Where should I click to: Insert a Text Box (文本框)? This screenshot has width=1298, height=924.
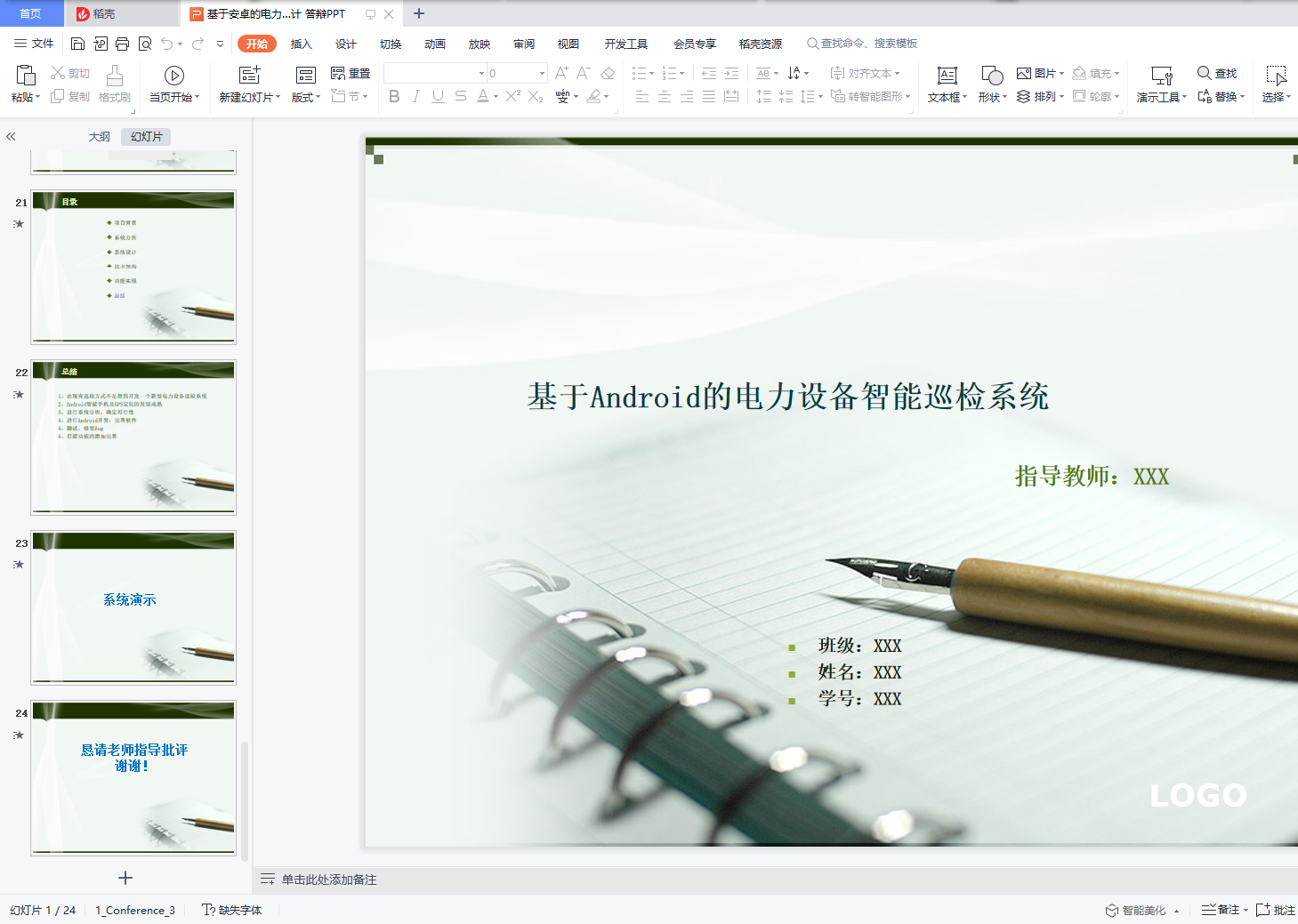point(947,84)
